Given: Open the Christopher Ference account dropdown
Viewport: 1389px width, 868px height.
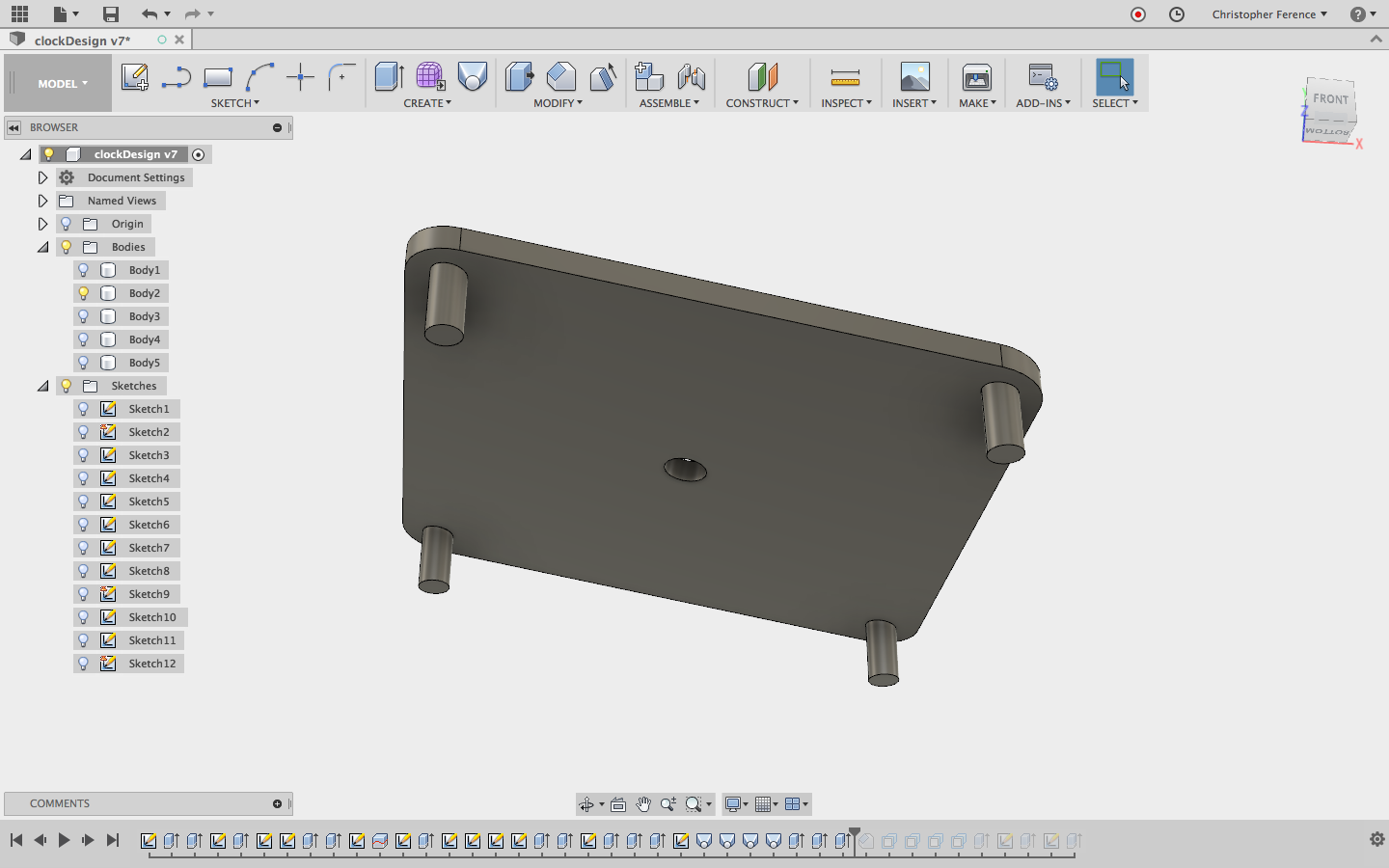Looking at the screenshot, I should click(1269, 14).
